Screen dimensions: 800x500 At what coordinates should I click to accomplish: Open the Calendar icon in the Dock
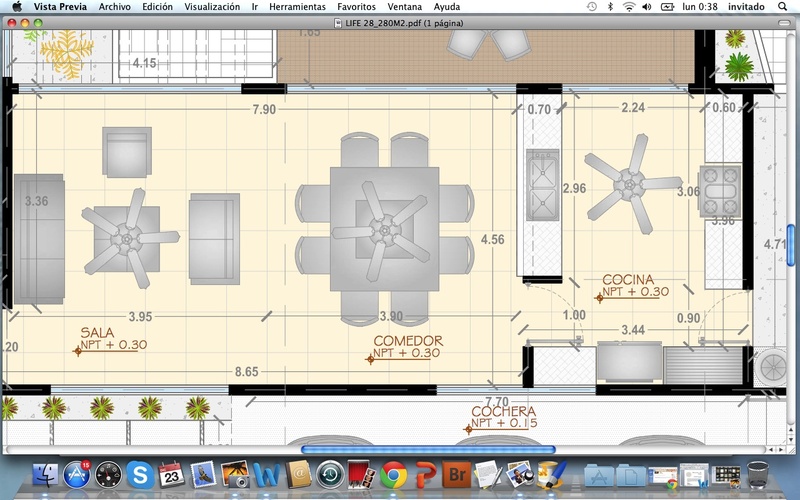click(170, 474)
